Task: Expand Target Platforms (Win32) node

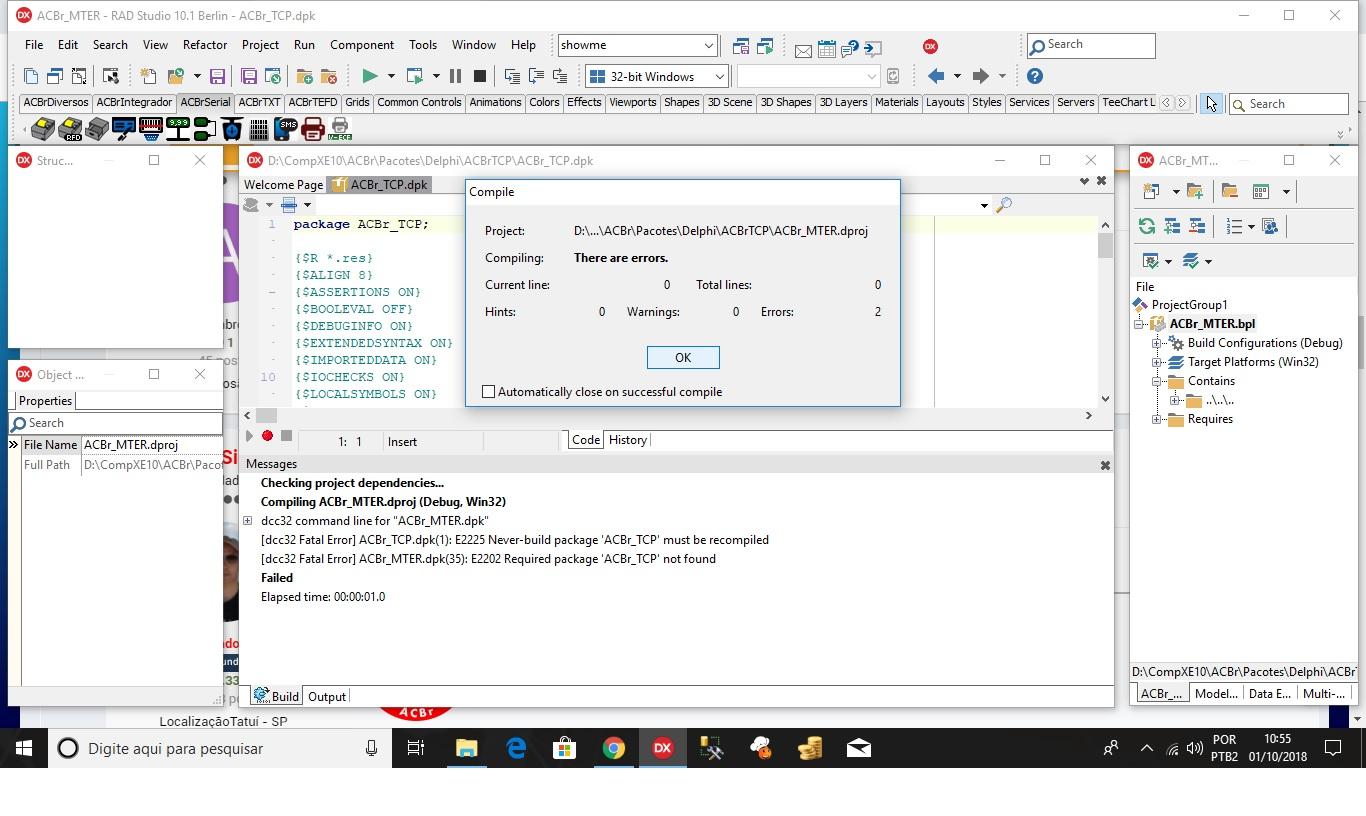Action: [1157, 362]
